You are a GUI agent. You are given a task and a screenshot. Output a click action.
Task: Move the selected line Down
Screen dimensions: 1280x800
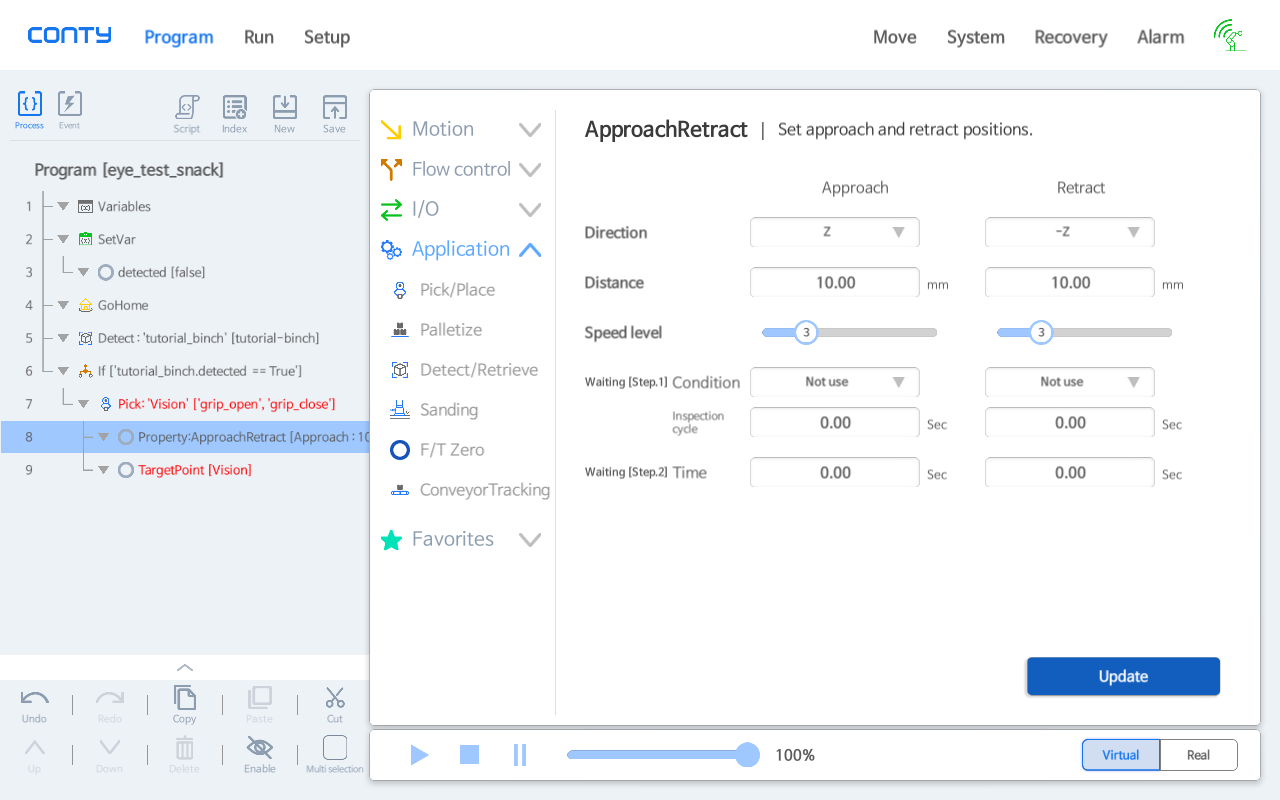tap(110, 755)
